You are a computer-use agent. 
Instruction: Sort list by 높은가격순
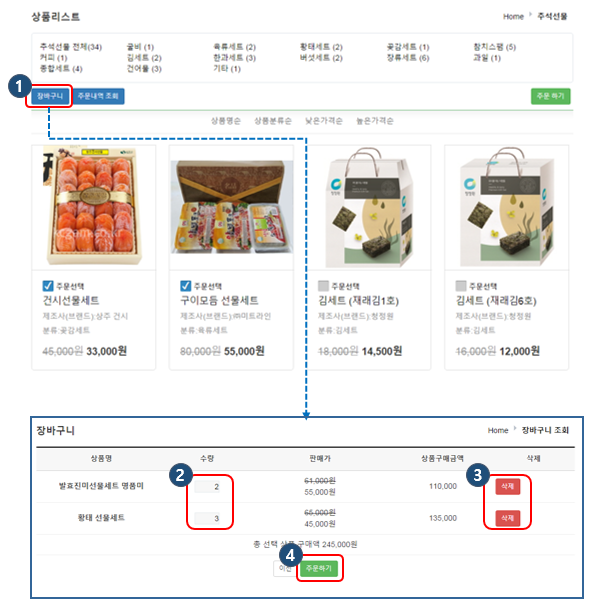point(375,121)
